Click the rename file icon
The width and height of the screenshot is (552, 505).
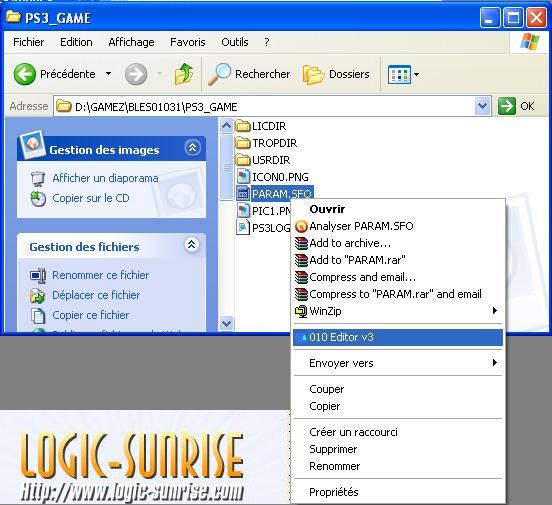pos(38,276)
